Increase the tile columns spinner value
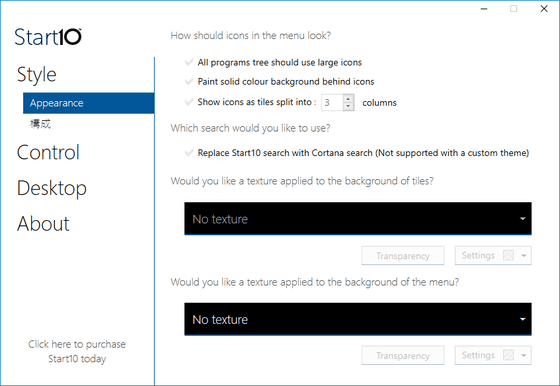560x386 pixels. pyautogui.click(x=348, y=99)
